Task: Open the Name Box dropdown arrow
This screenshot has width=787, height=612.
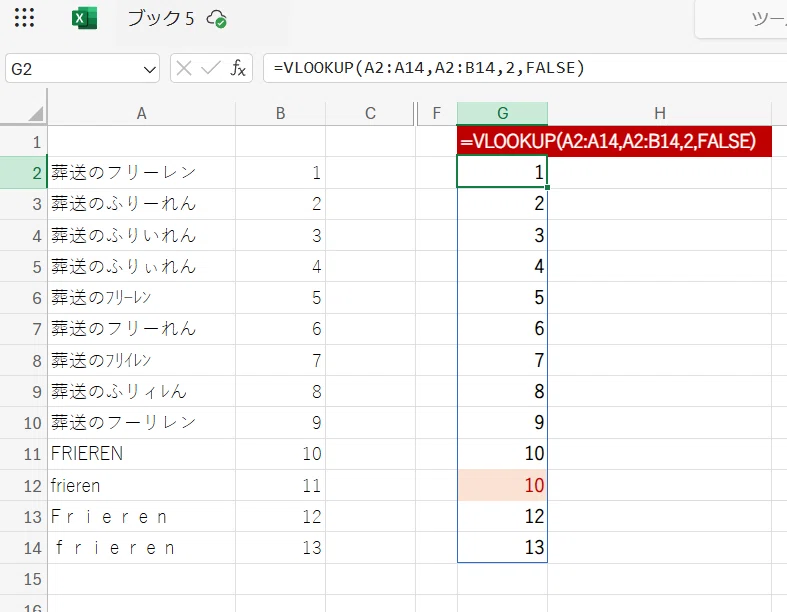Action: 149,69
